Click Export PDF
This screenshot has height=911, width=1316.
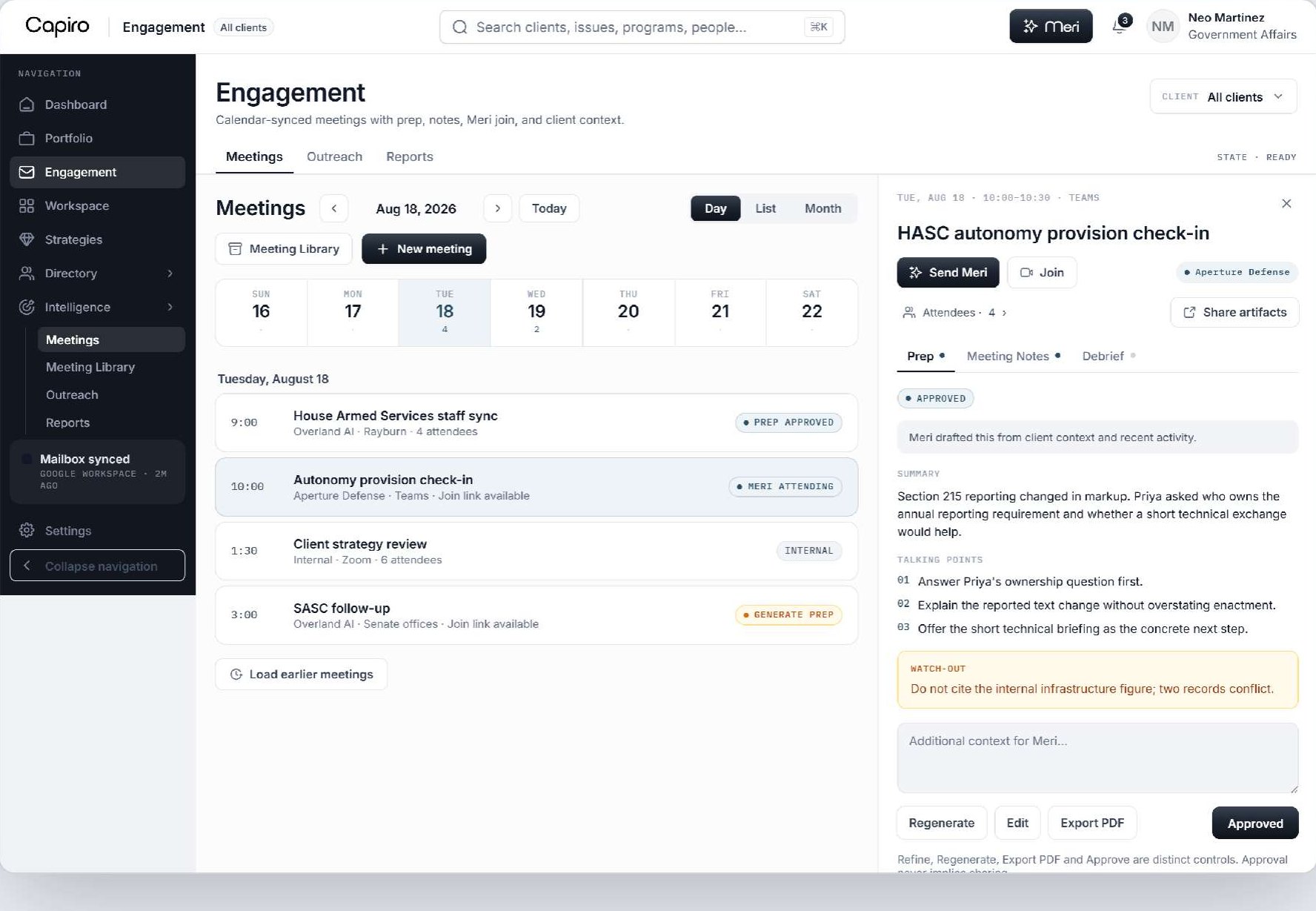pyautogui.click(x=1092, y=823)
